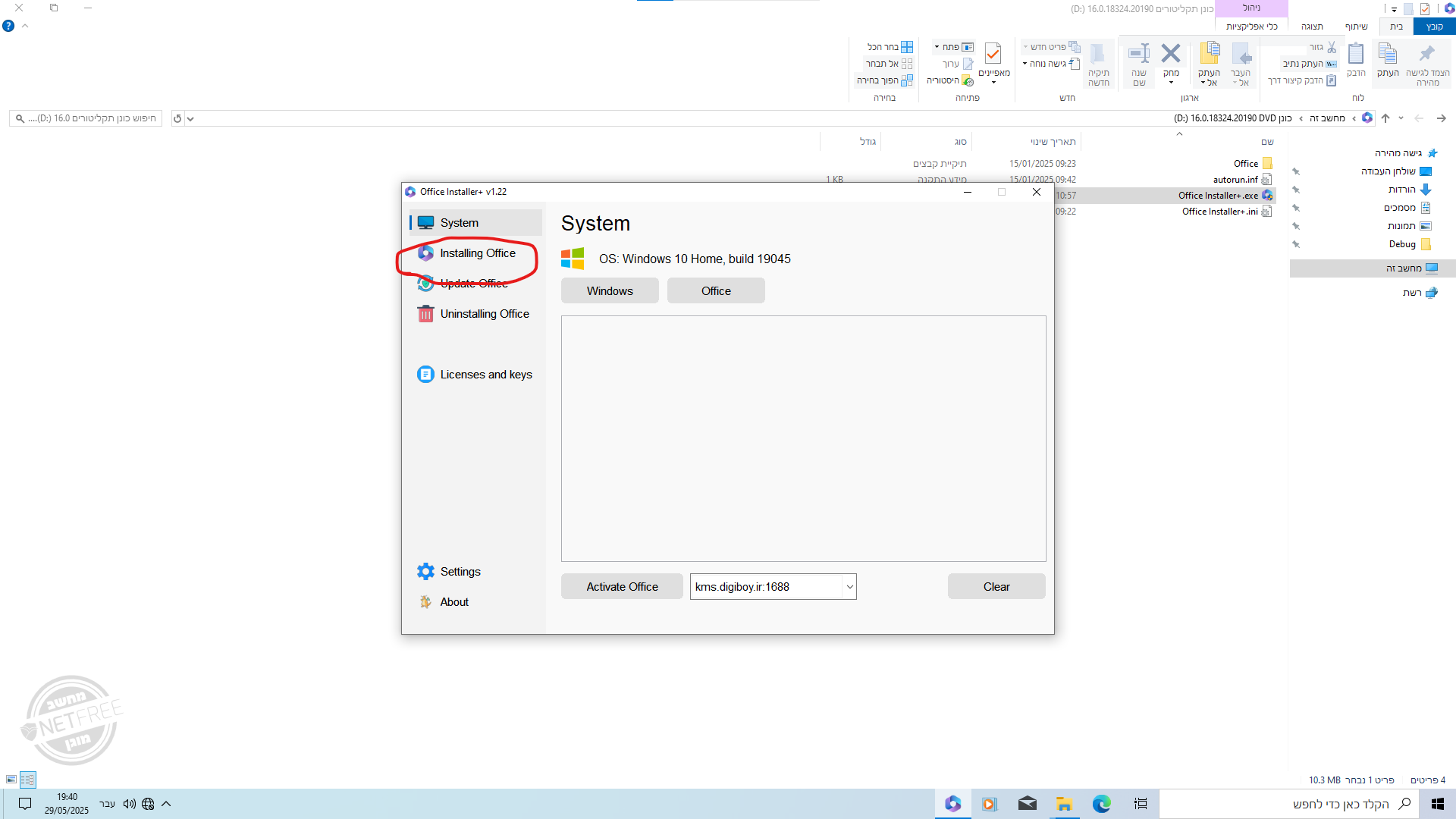Refresh the Explorer folder view

pos(177,118)
